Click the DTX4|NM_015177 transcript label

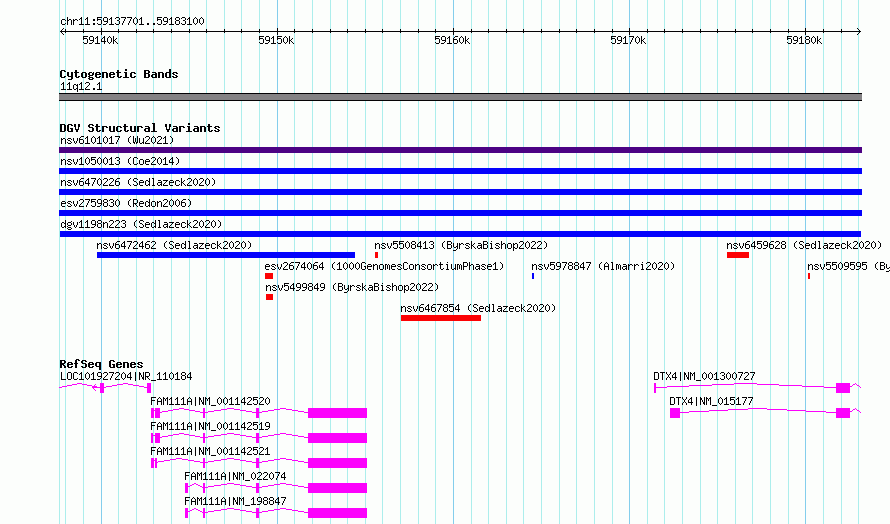click(711, 401)
